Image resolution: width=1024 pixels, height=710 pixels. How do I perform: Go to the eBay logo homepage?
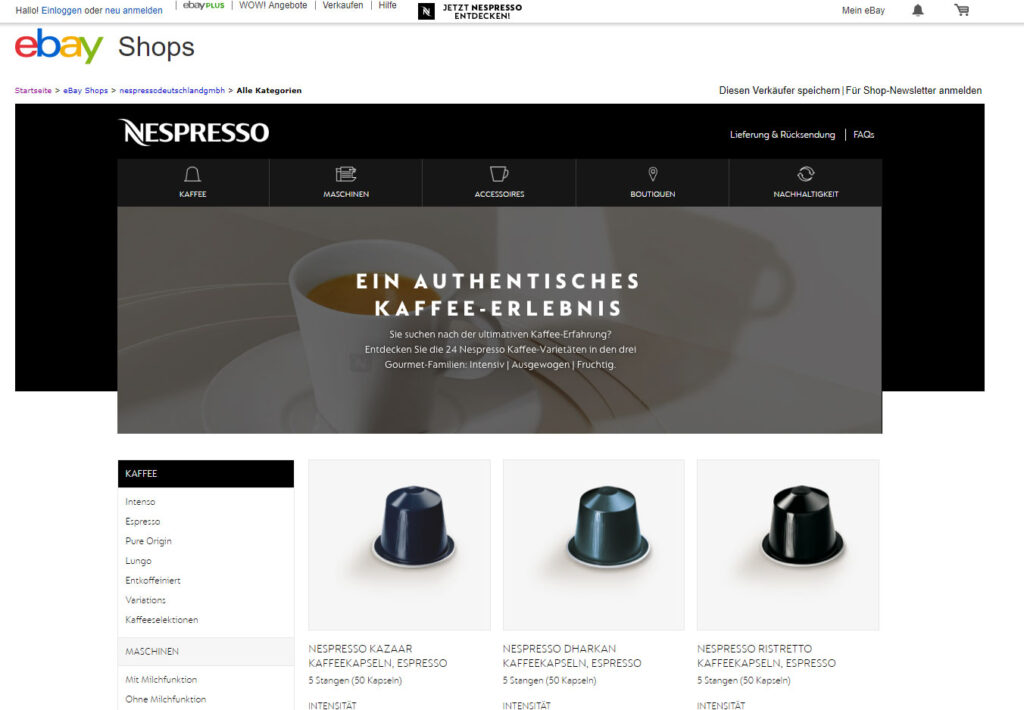click(x=59, y=46)
